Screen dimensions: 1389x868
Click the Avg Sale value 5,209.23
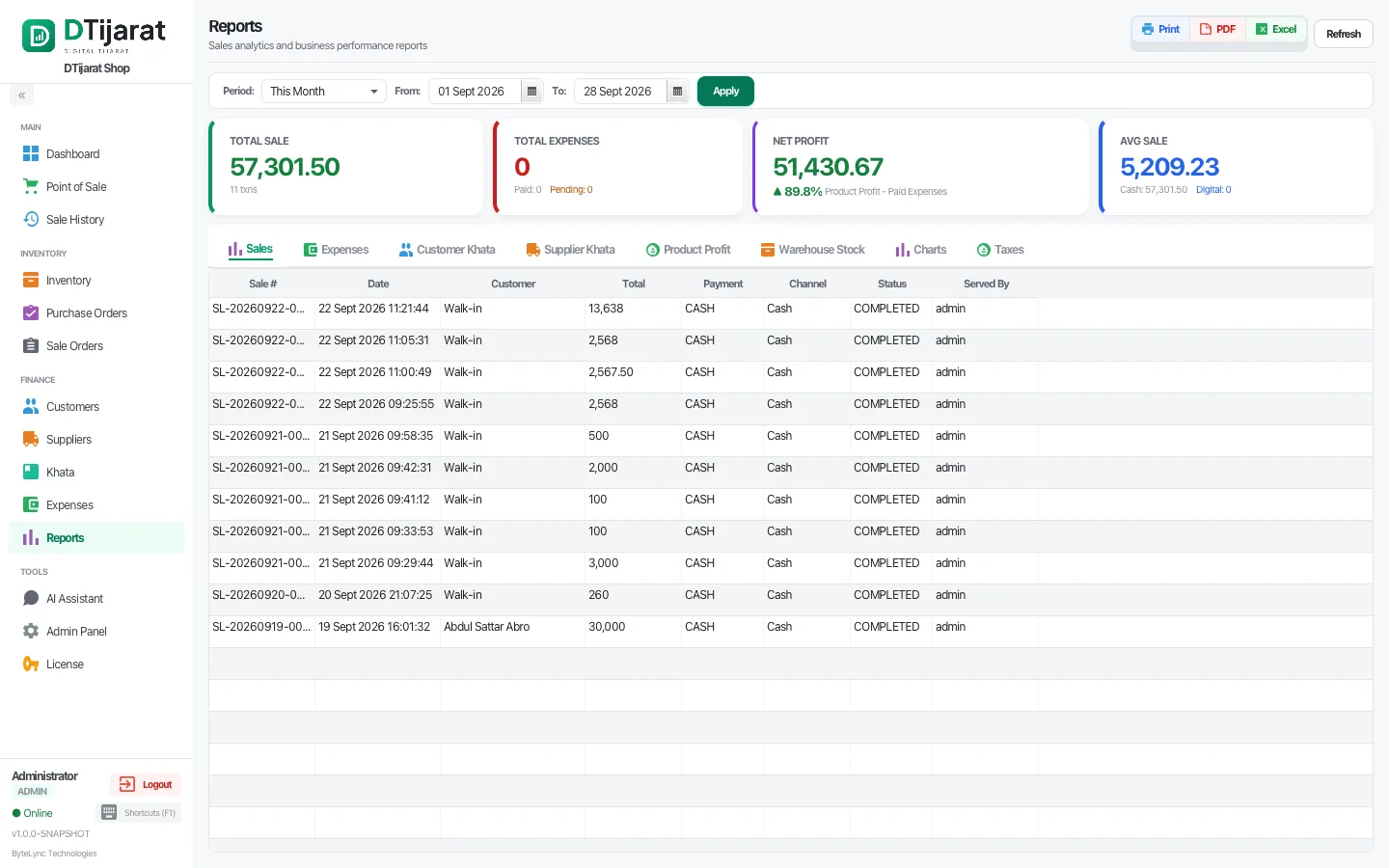click(x=1169, y=167)
